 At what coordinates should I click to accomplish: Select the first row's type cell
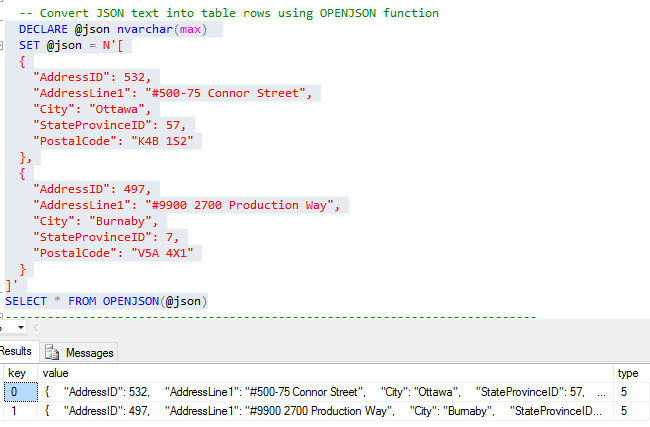click(x=628, y=391)
